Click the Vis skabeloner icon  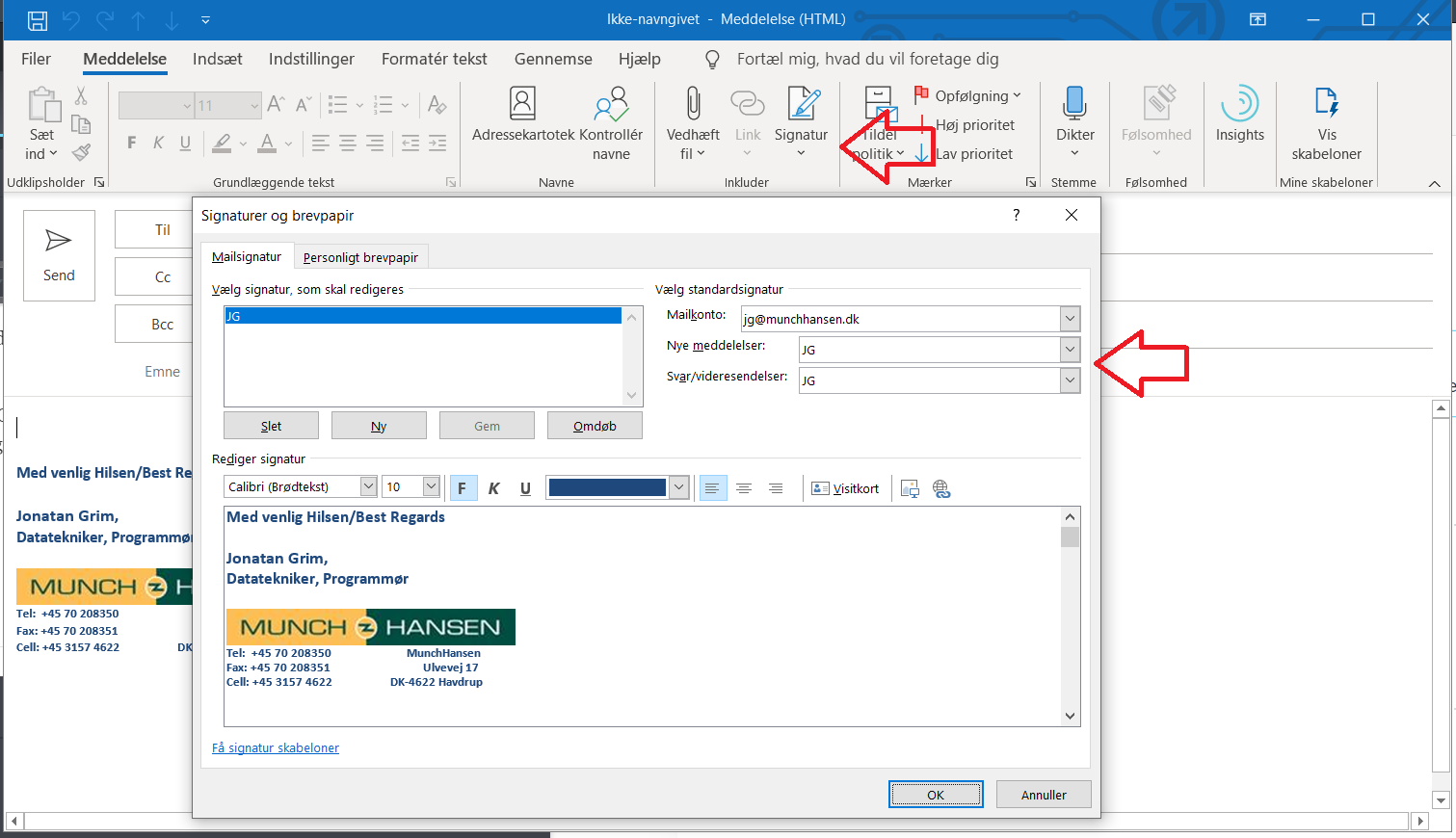tap(1326, 104)
